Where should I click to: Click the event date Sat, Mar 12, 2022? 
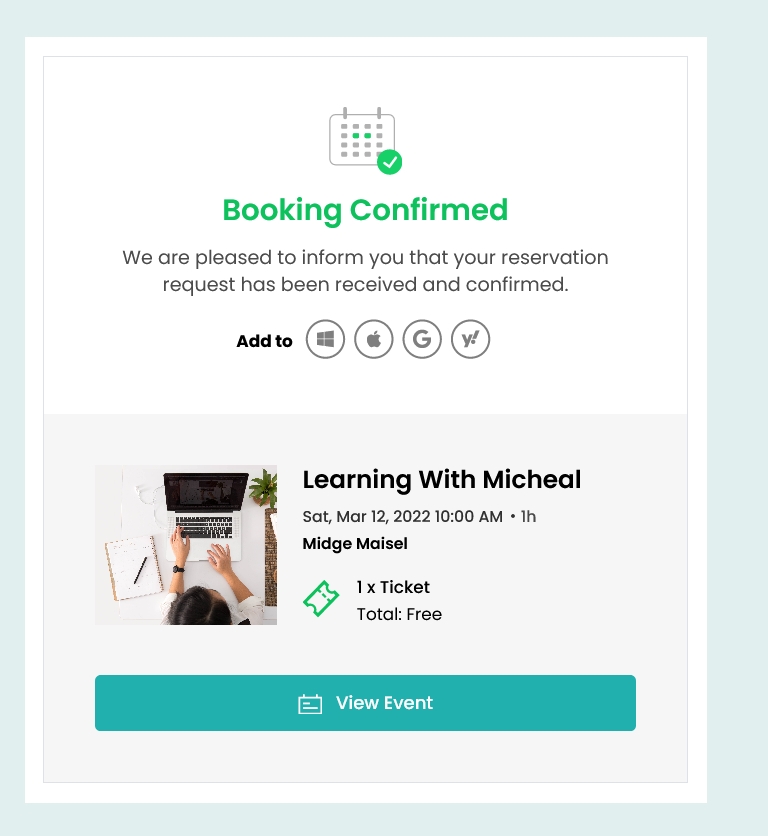pyautogui.click(x=366, y=517)
